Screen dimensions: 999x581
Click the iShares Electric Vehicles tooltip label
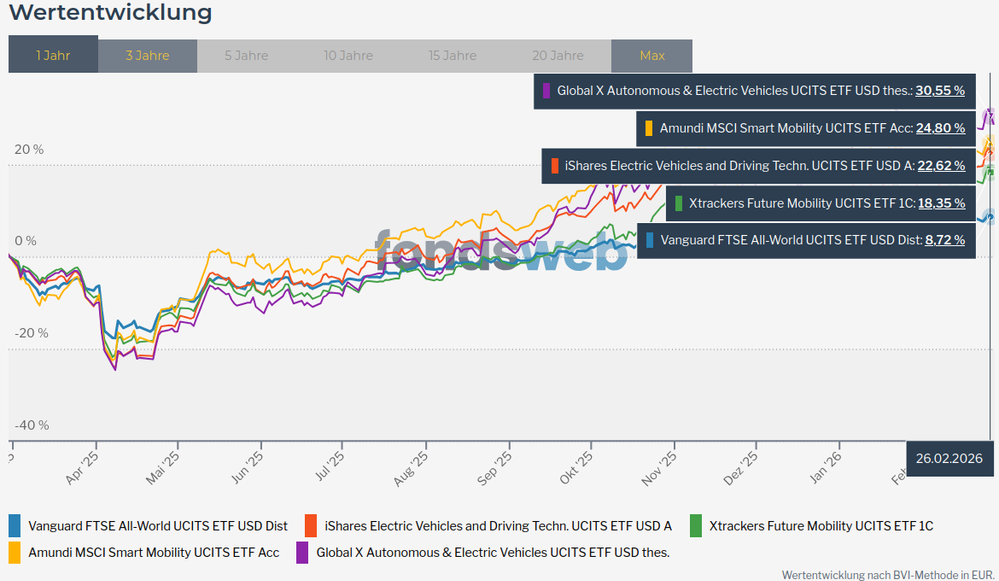coord(740,166)
